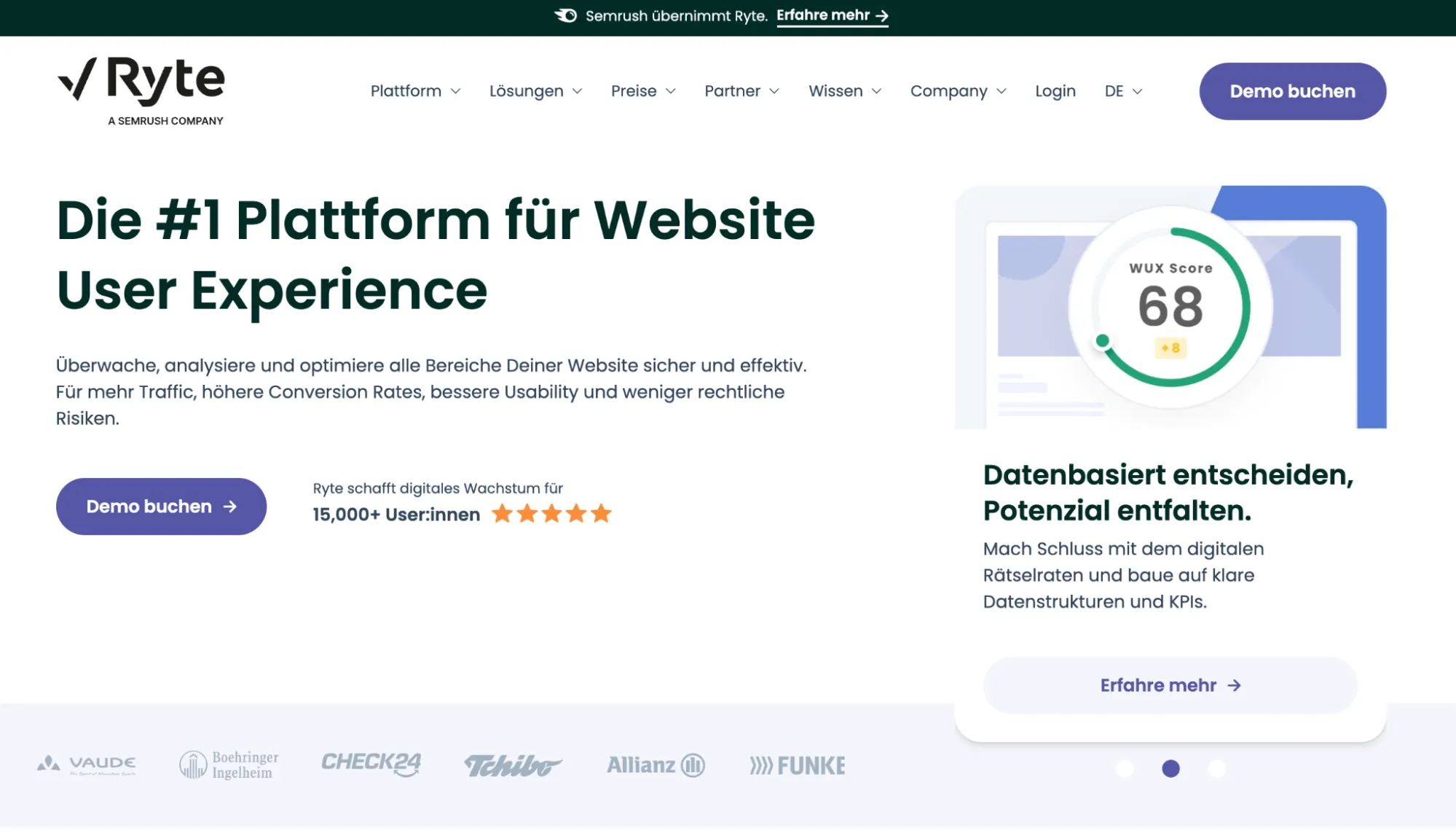Open the DE language selector
The image size is (1456, 833).
(x=1122, y=90)
